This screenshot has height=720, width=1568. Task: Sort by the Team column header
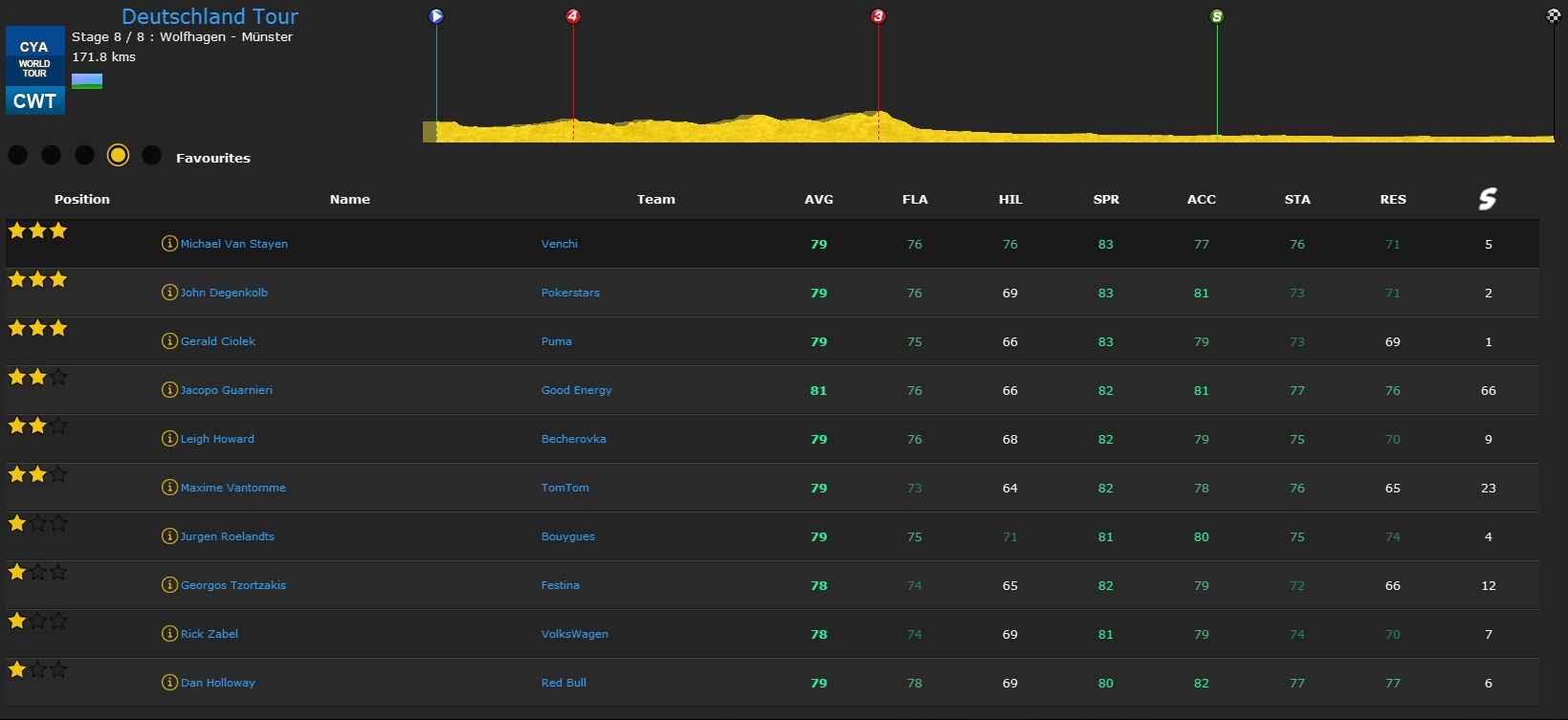coord(656,199)
